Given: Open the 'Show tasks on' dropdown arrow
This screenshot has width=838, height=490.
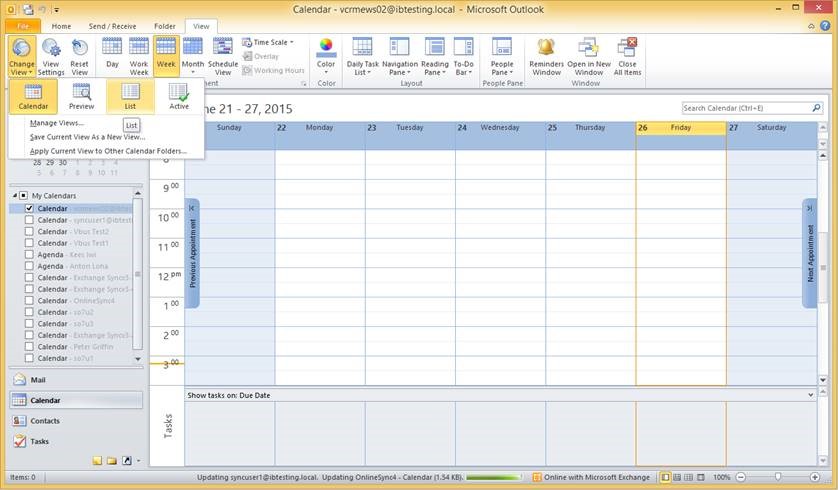Looking at the screenshot, I should coord(811,395).
